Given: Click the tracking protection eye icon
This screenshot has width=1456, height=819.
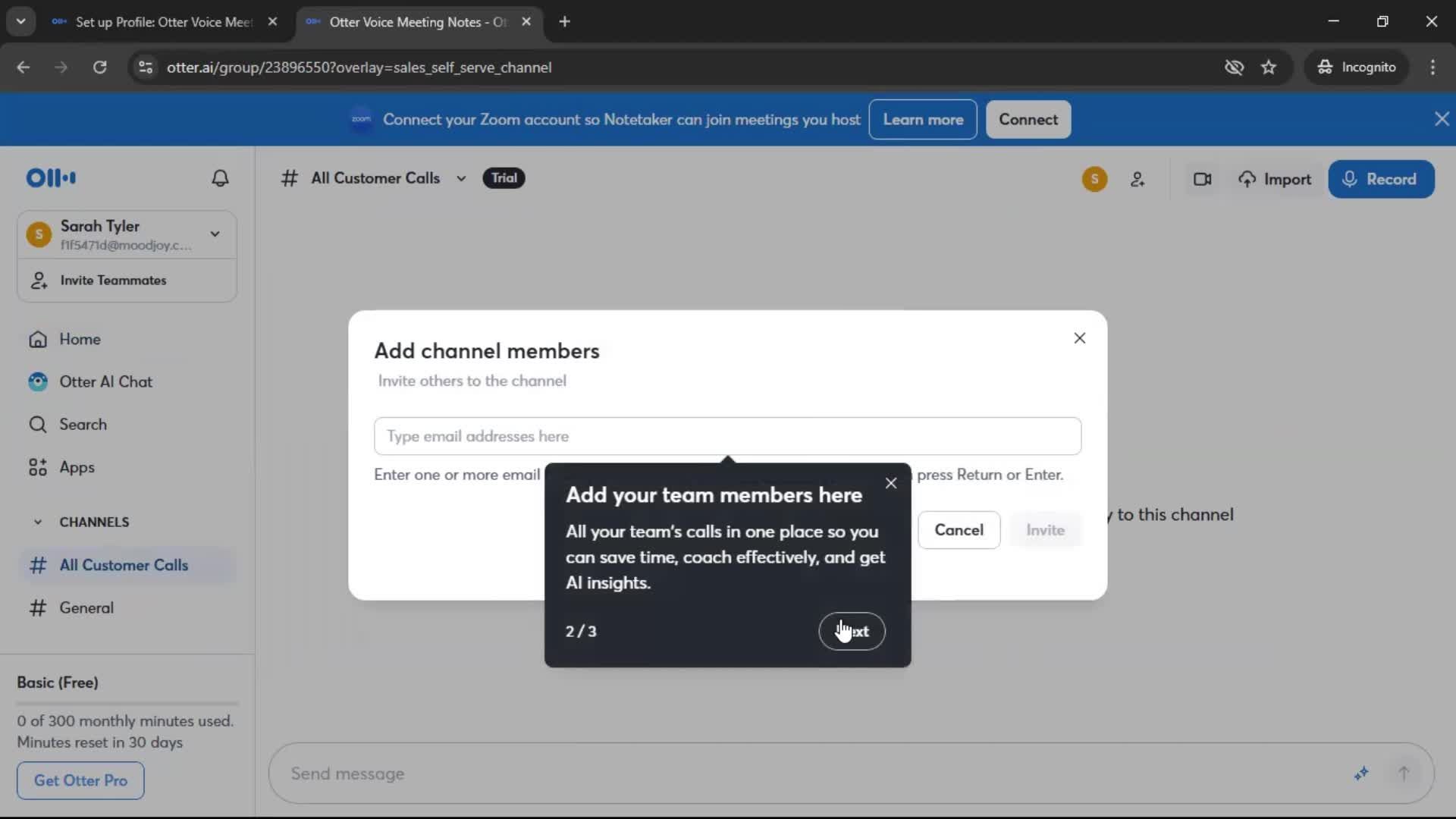Looking at the screenshot, I should pos(1234,67).
